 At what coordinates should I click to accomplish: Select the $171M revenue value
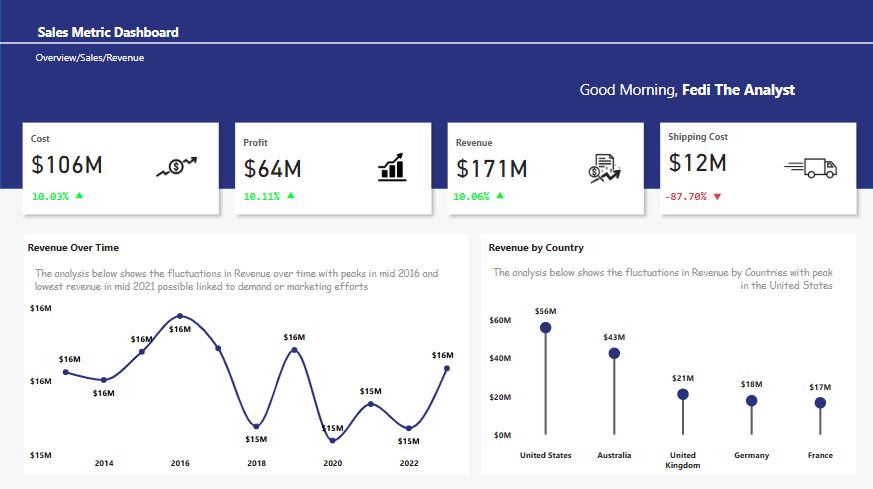pyautogui.click(x=491, y=169)
